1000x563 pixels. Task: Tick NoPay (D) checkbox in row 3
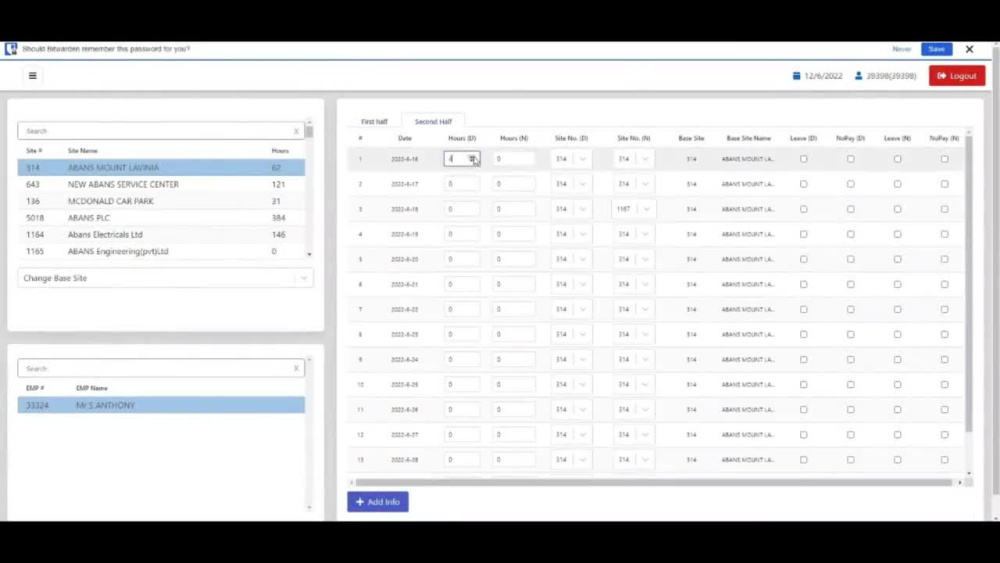click(x=851, y=209)
